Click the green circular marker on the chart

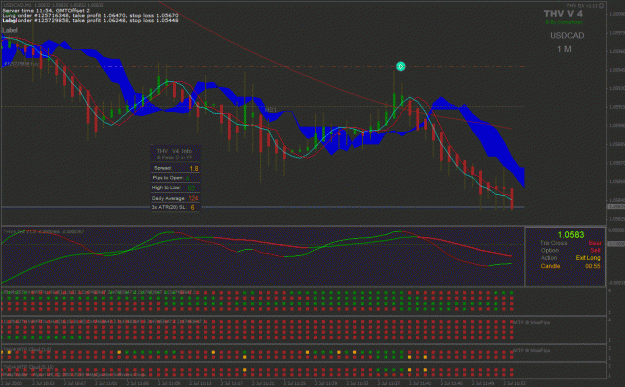[401, 67]
